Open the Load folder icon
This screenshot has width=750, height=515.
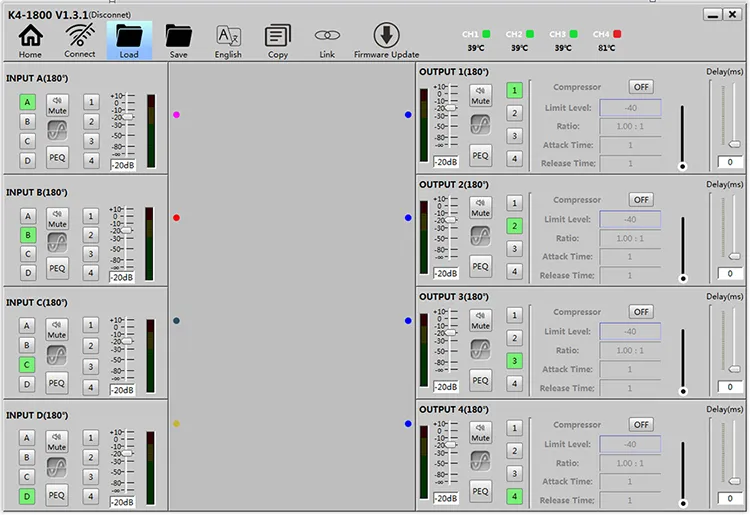pos(129,39)
